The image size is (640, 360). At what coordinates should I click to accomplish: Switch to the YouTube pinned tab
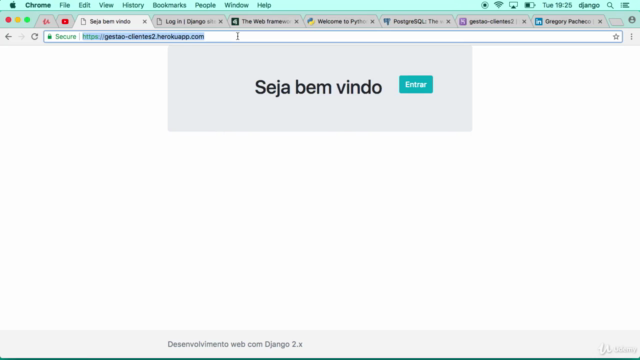tap(65, 21)
